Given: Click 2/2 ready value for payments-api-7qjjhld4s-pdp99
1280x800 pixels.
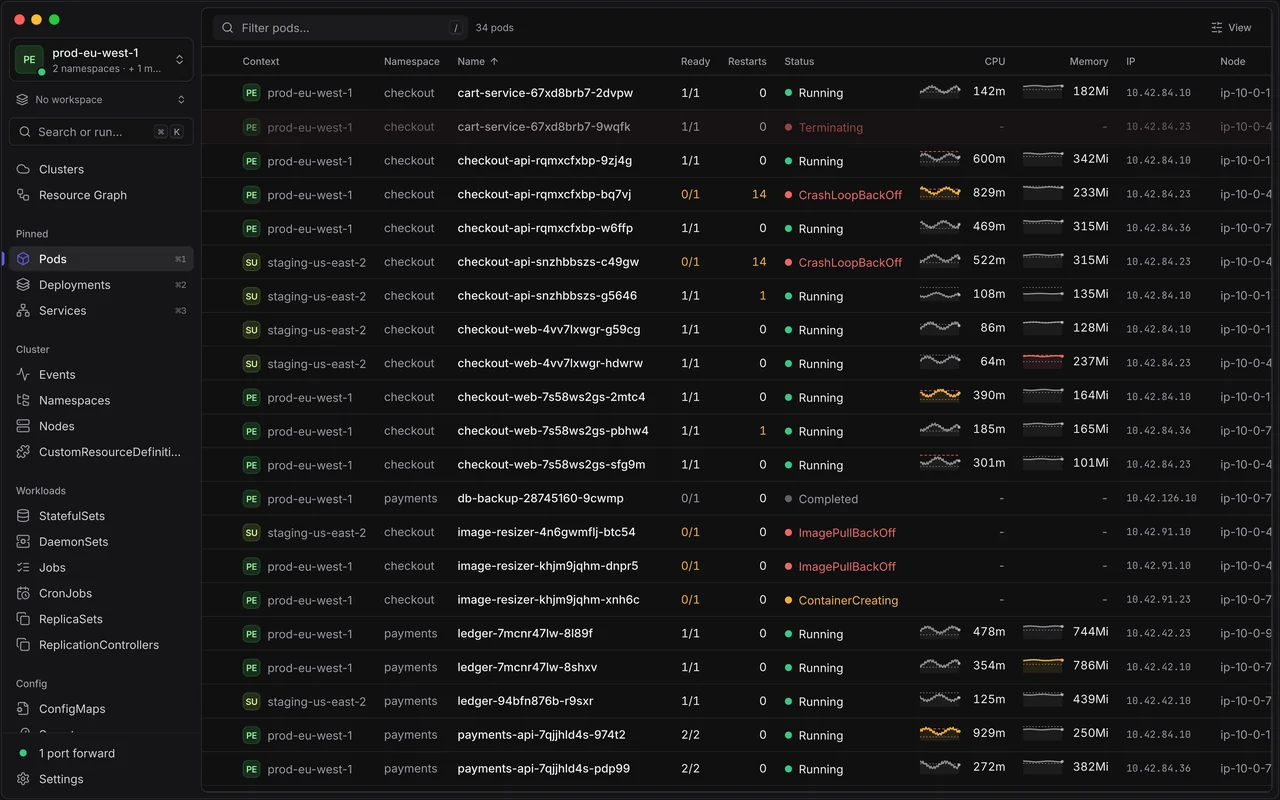Looking at the screenshot, I should pos(690,769).
